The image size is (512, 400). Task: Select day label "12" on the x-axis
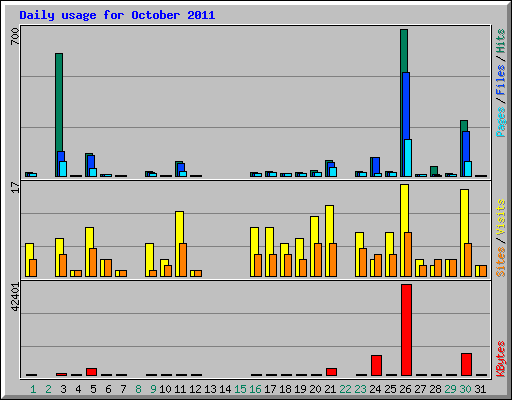pos(195,389)
